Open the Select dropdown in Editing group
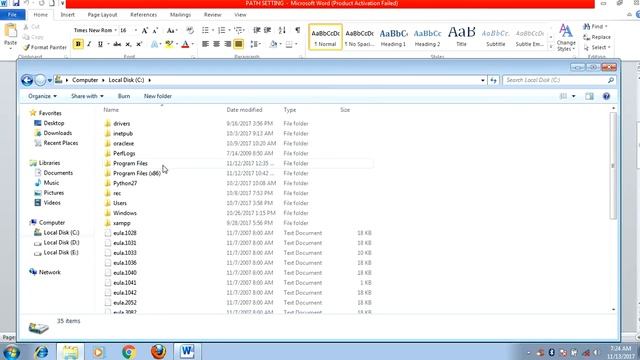Image resolution: width=640 pixels, height=360 pixels. tap(609, 48)
